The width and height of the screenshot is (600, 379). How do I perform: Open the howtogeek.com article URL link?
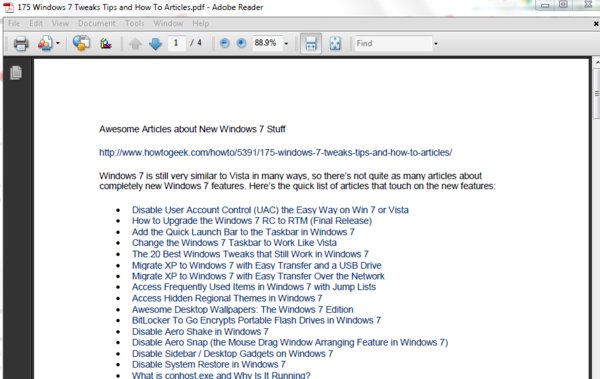click(x=276, y=152)
